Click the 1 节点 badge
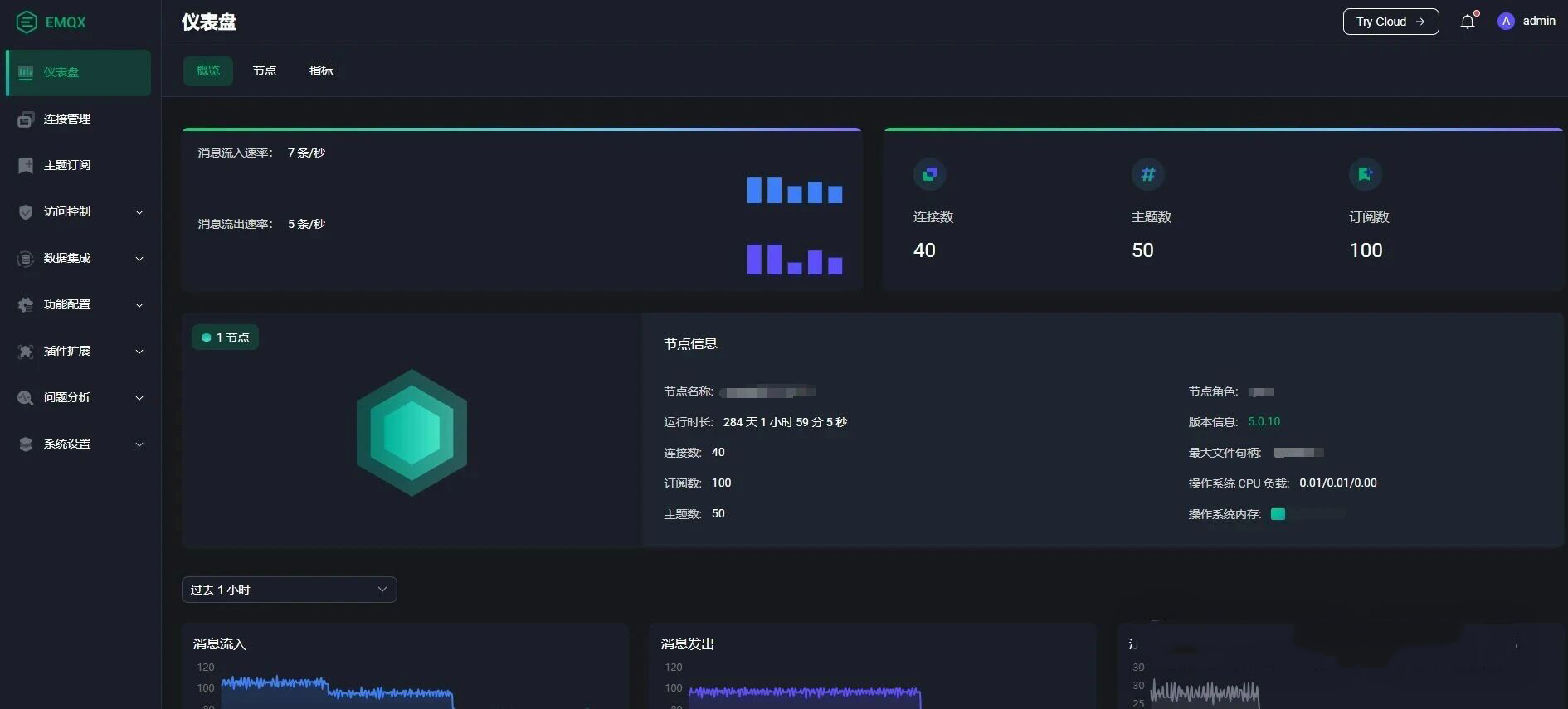The image size is (1568, 709). pos(225,338)
